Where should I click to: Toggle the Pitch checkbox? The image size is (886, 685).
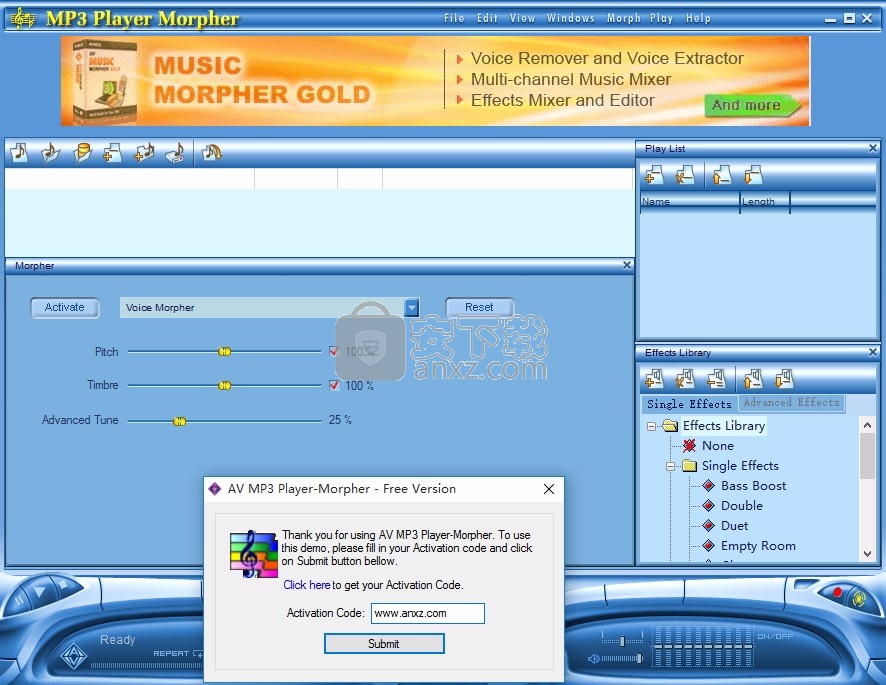(334, 351)
